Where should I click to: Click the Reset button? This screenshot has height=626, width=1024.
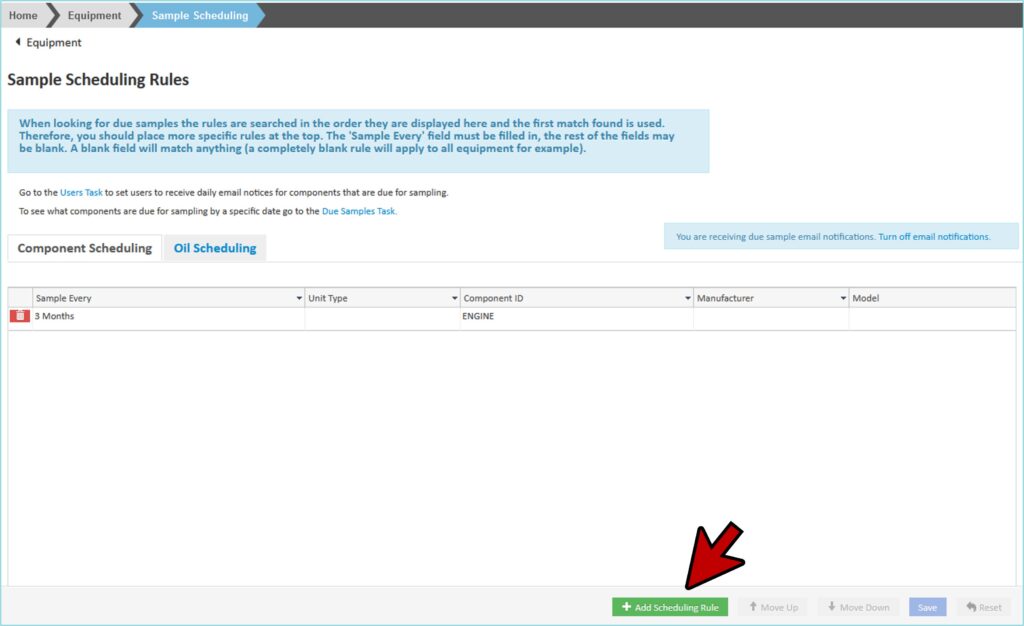pyautogui.click(x=983, y=607)
